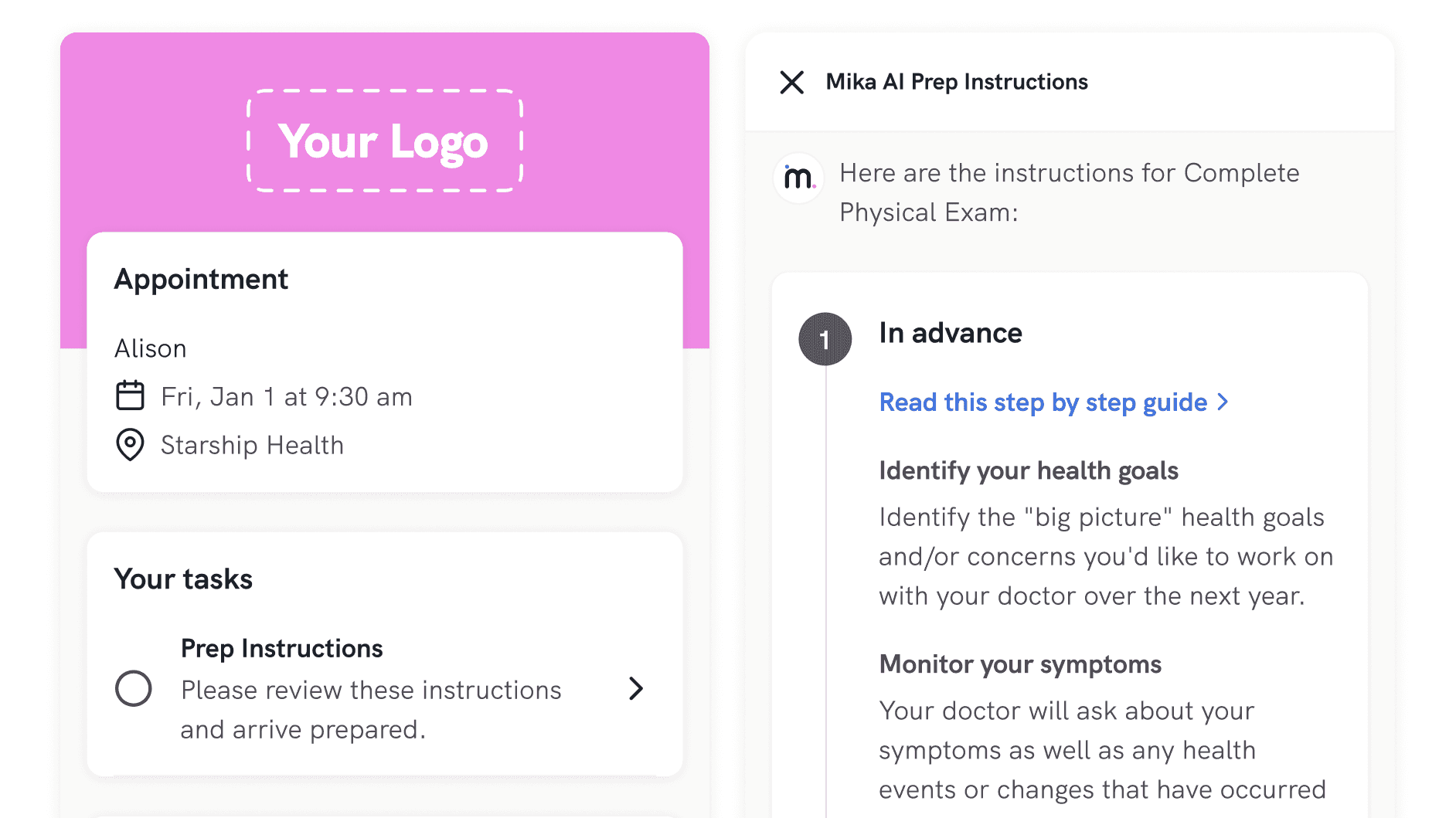
Task: Click the calendar icon beside appointment date
Action: tap(130, 395)
